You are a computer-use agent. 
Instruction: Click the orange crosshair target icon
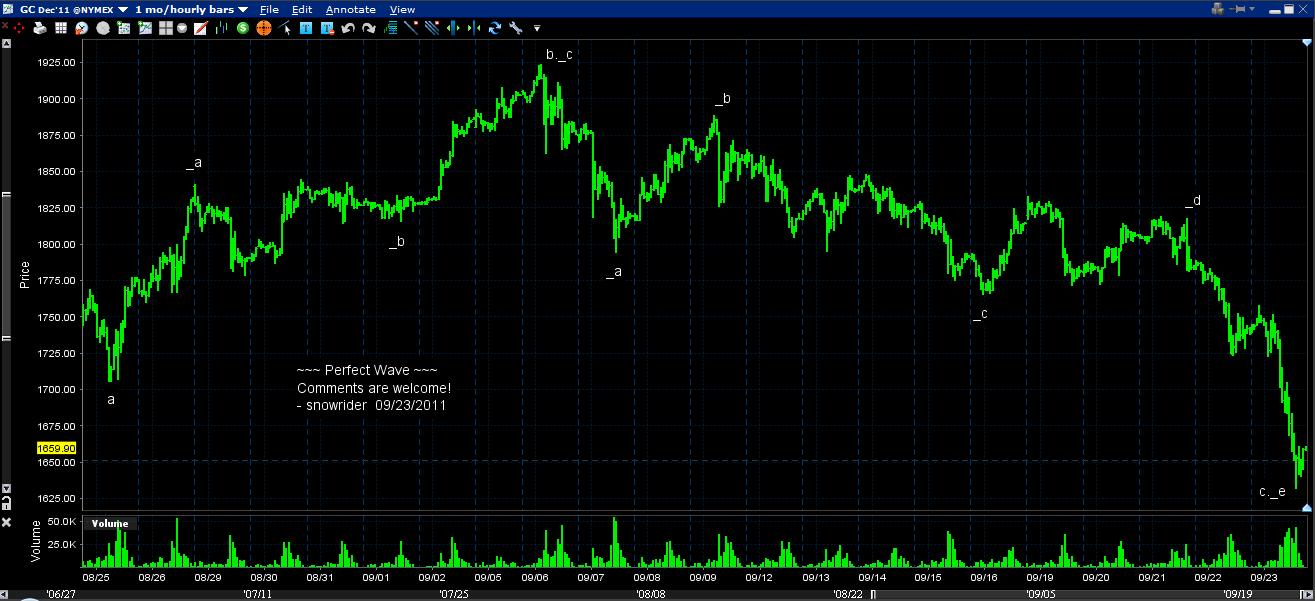click(x=265, y=28)
